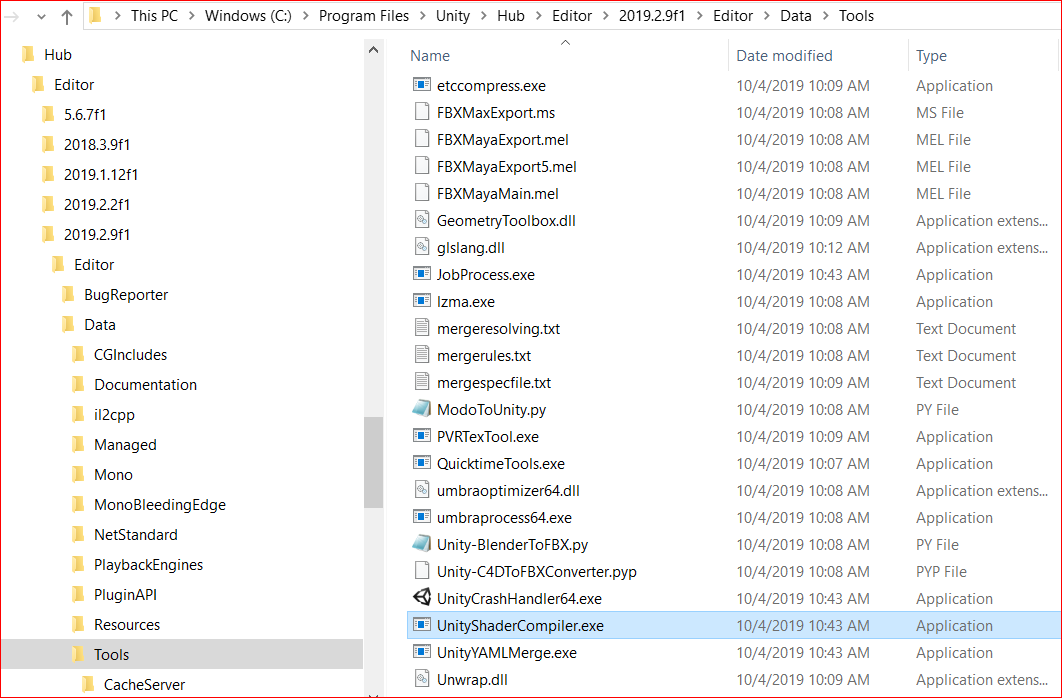Click the ModoToUnity.py script icon
Screen dimensions: 1062x698
coord(422,409)
